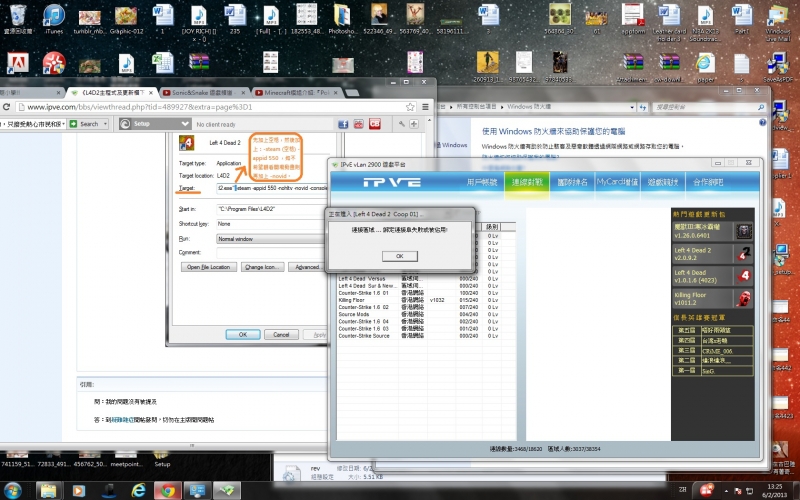Click the Chrome reload icon

[x=6, y=107]
